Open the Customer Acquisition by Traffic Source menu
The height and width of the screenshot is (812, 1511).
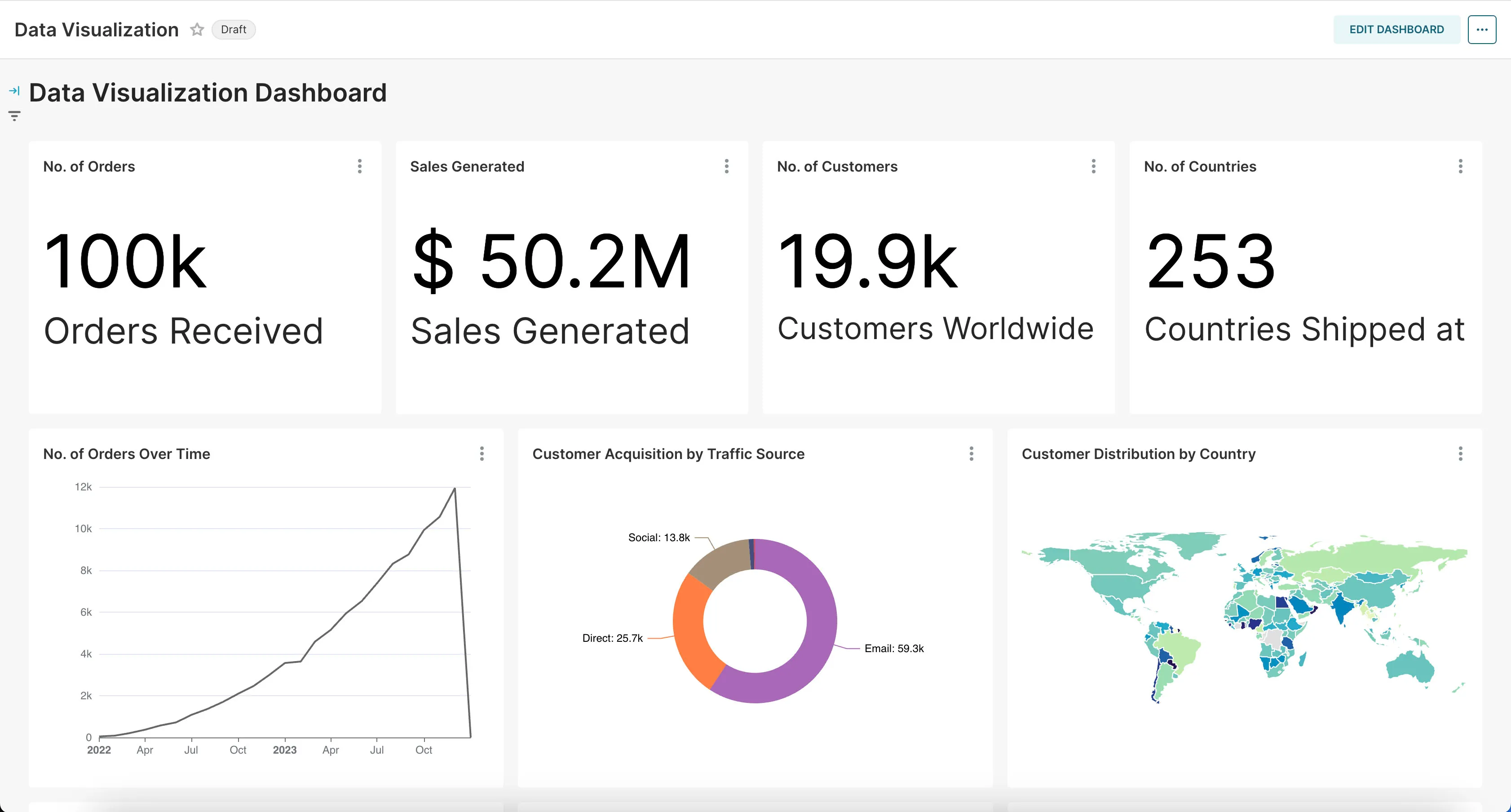pos(972,454)
